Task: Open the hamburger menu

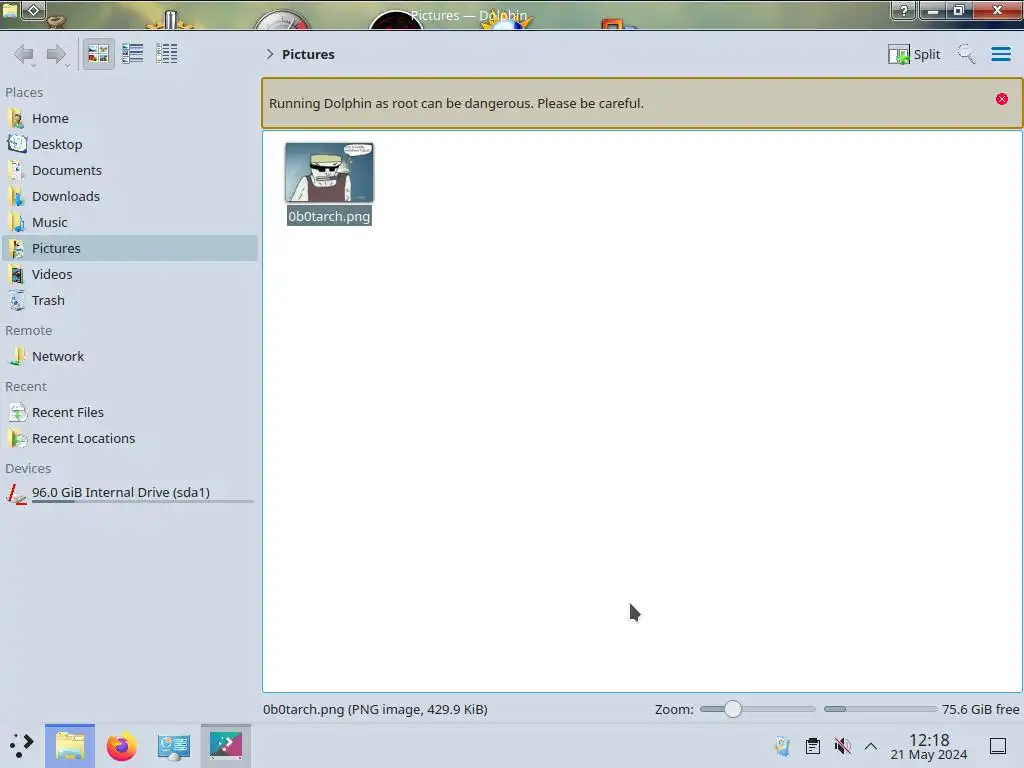Action: click(x=1000, y=54)
